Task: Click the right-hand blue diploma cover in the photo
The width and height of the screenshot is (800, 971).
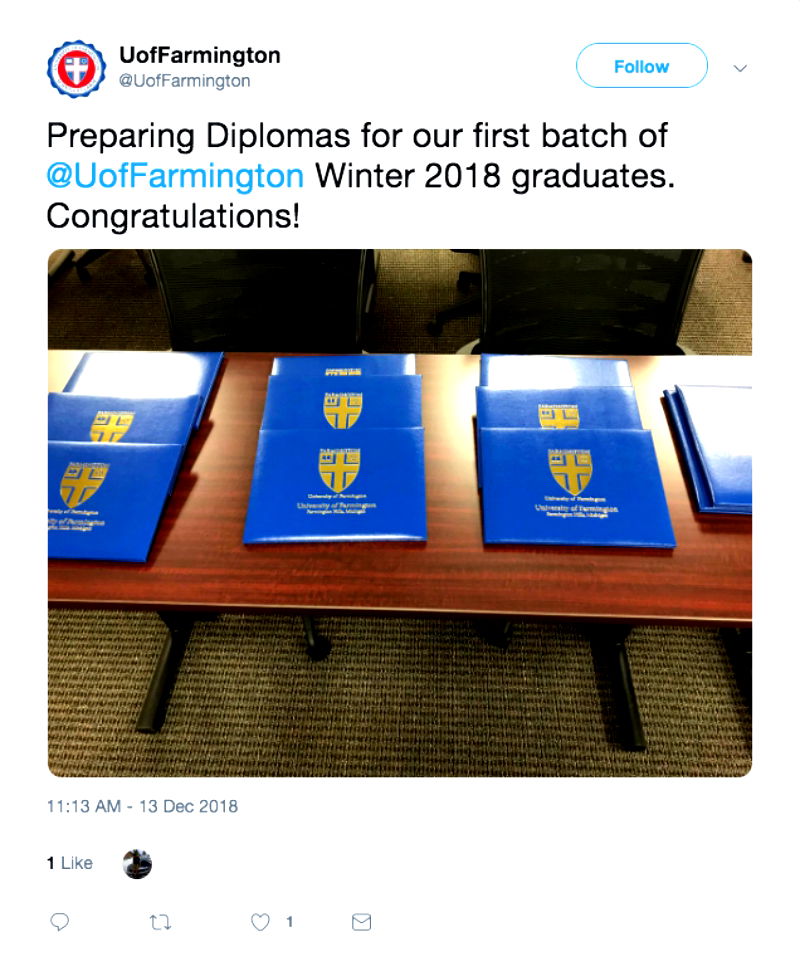Action: (x=576, y=485)
